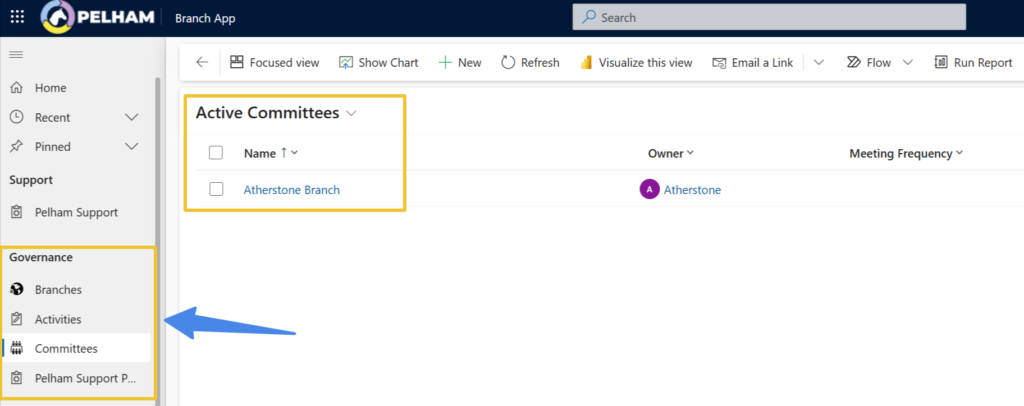Expand the Active Committees view selector
Screen dimensions: 1024x406
point(351,114)
